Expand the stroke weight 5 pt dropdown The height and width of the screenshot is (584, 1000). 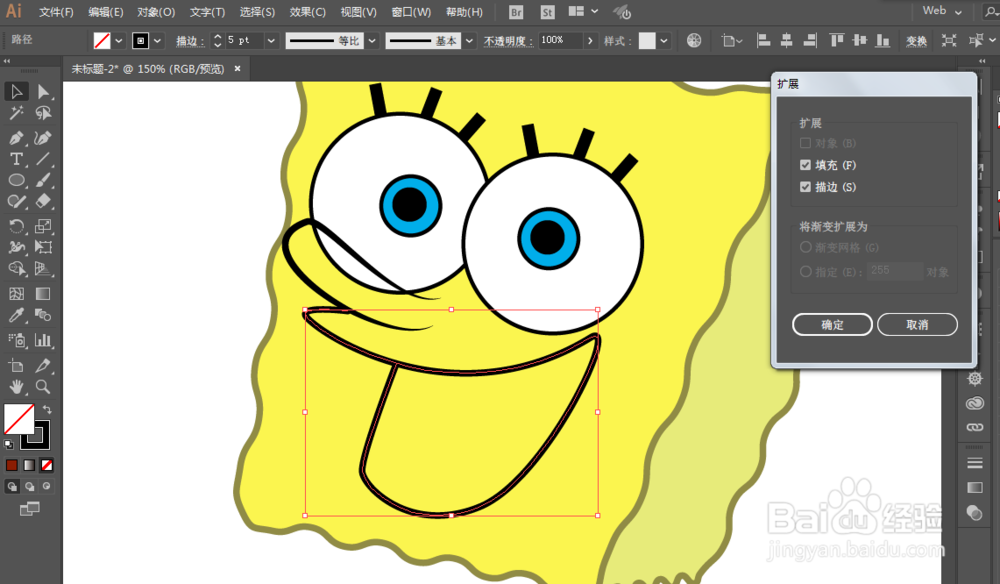[271, 41]
